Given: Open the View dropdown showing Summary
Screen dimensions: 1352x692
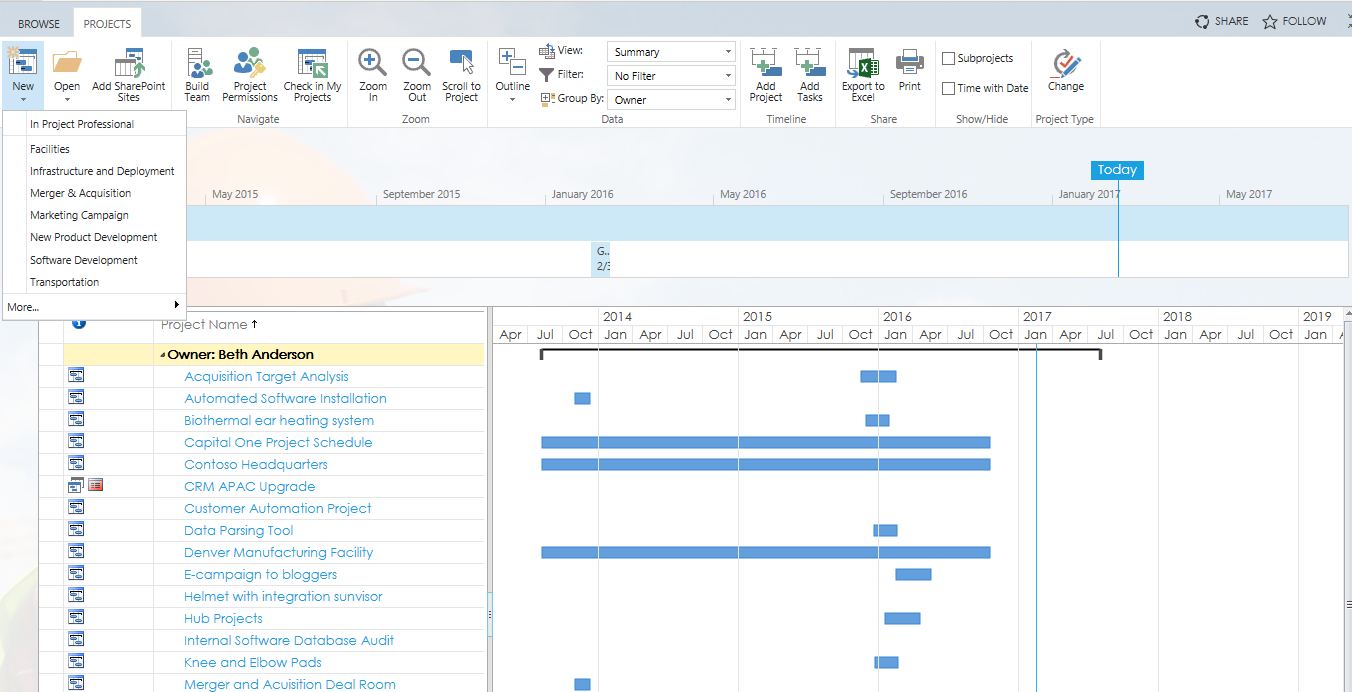Looking at the screenshot, I should click(671, 52).
